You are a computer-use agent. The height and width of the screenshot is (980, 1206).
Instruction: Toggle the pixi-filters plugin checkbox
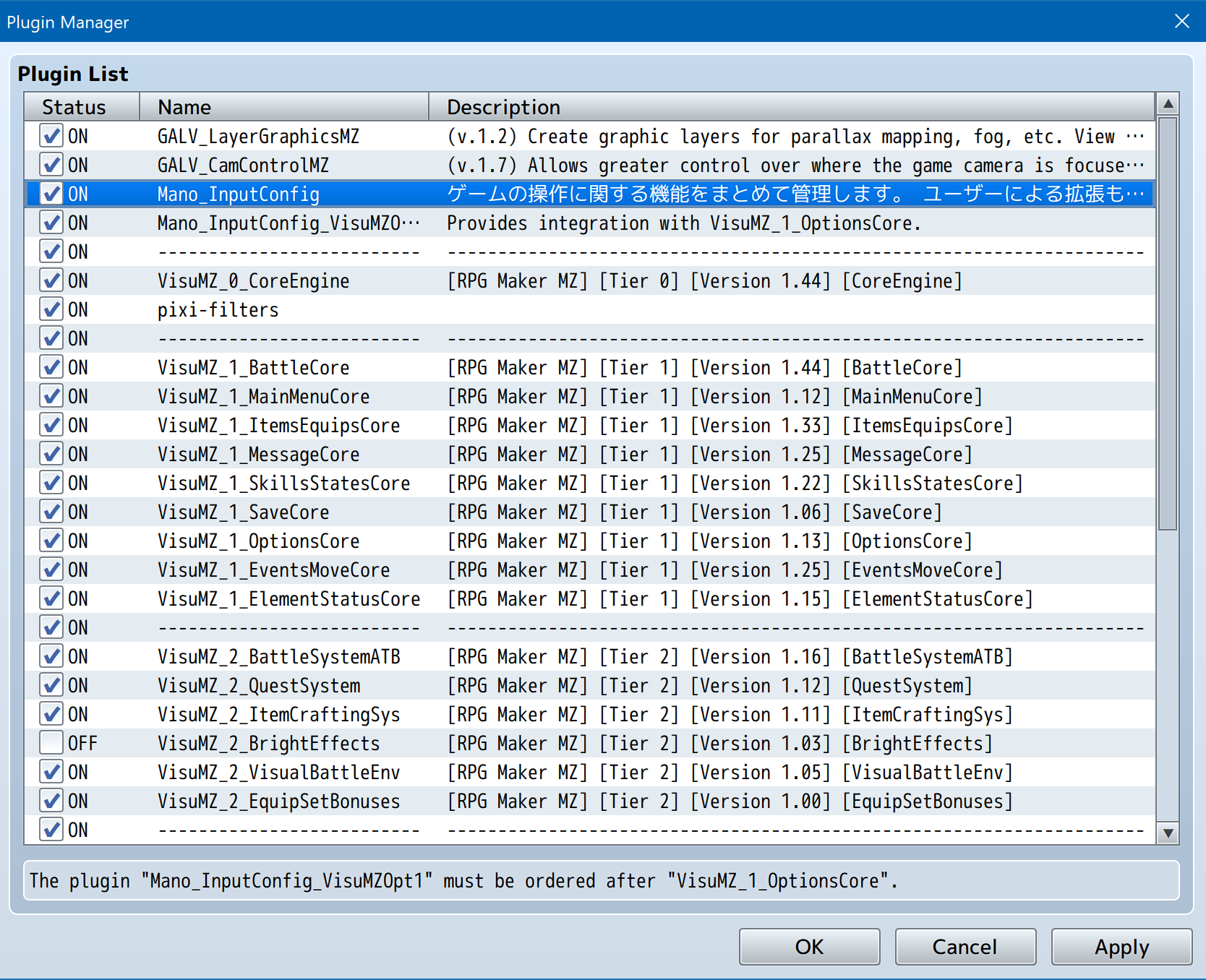[x=51, y=309]
